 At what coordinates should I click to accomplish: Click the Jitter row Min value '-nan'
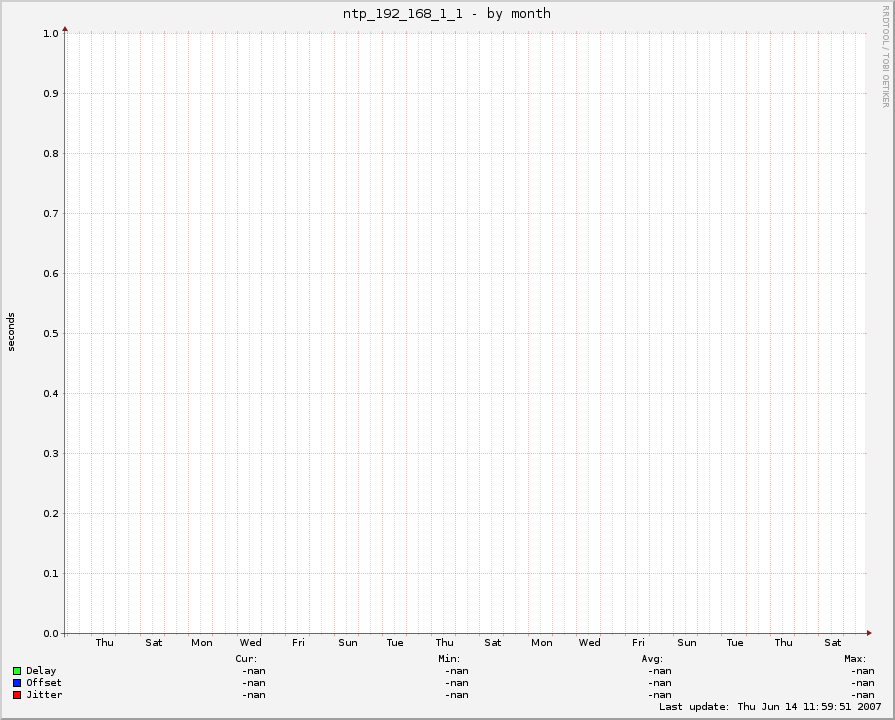click(457, 695)
